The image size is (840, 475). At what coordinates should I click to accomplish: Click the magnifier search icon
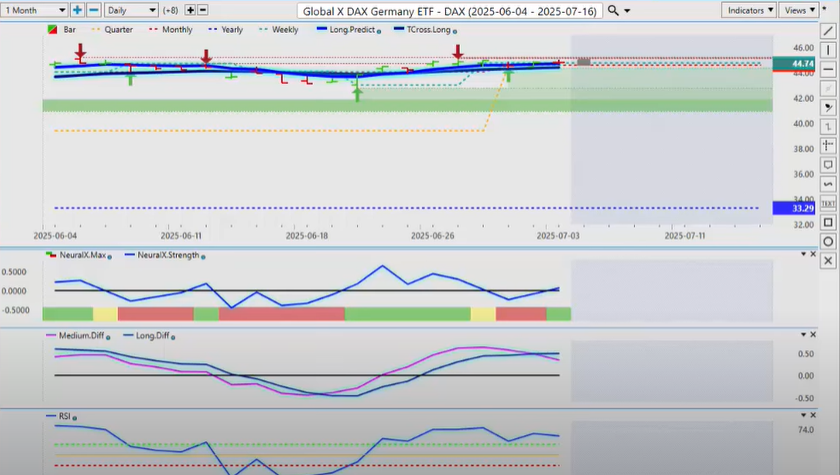(612, 10)
